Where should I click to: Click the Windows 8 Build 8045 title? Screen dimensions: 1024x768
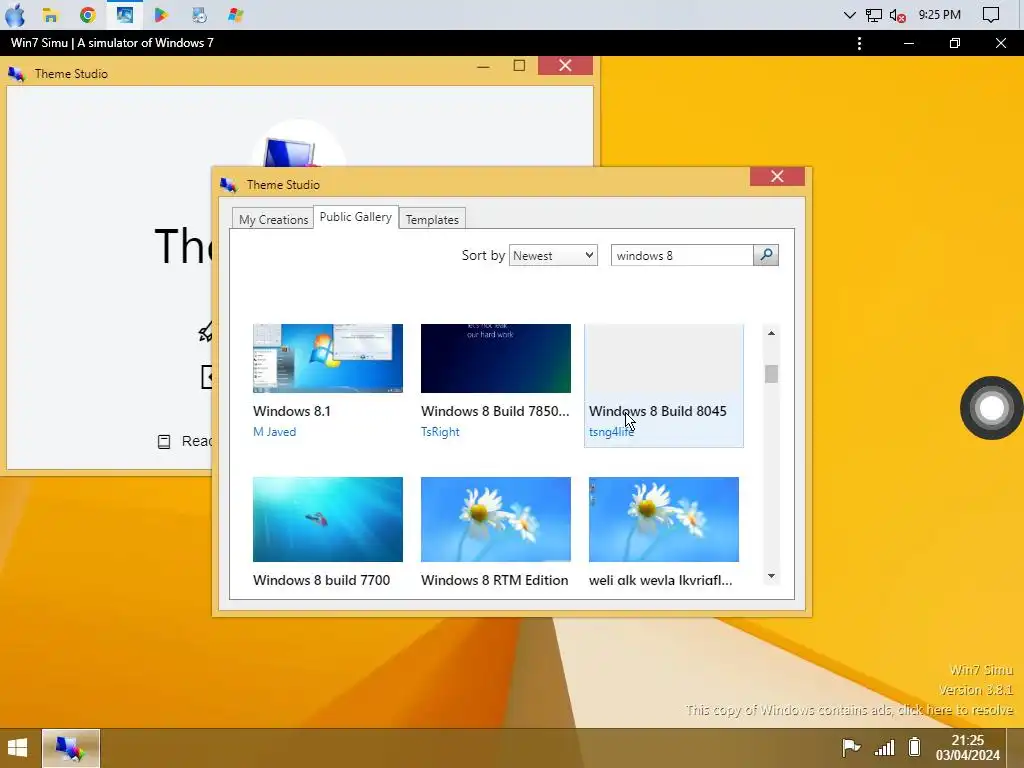click(x=658, y=411)
